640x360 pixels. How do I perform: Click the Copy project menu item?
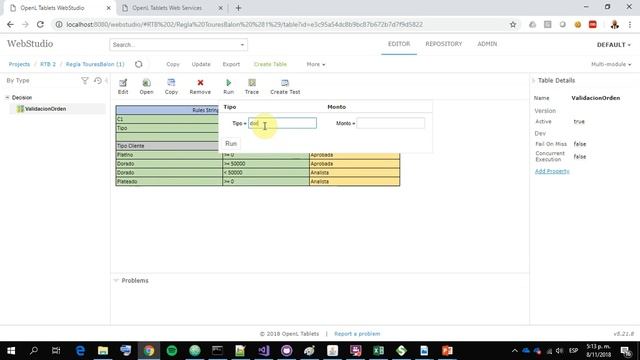coord(173,64)
